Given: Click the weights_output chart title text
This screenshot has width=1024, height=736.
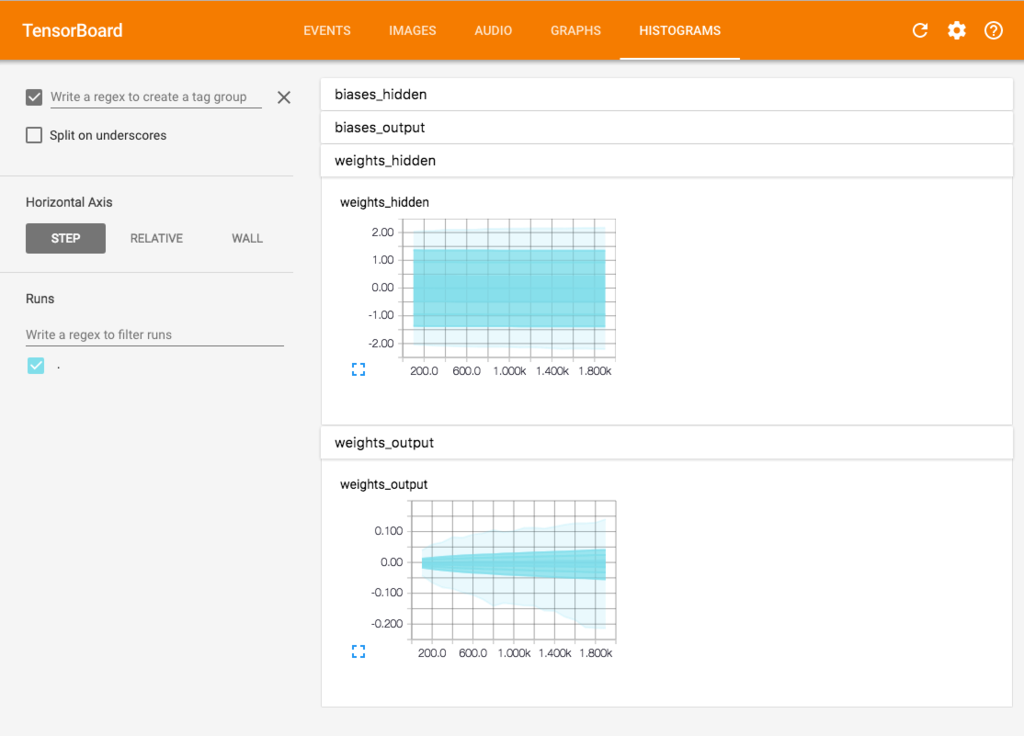Looking at the screenshot, I should (x=384, y=485).
